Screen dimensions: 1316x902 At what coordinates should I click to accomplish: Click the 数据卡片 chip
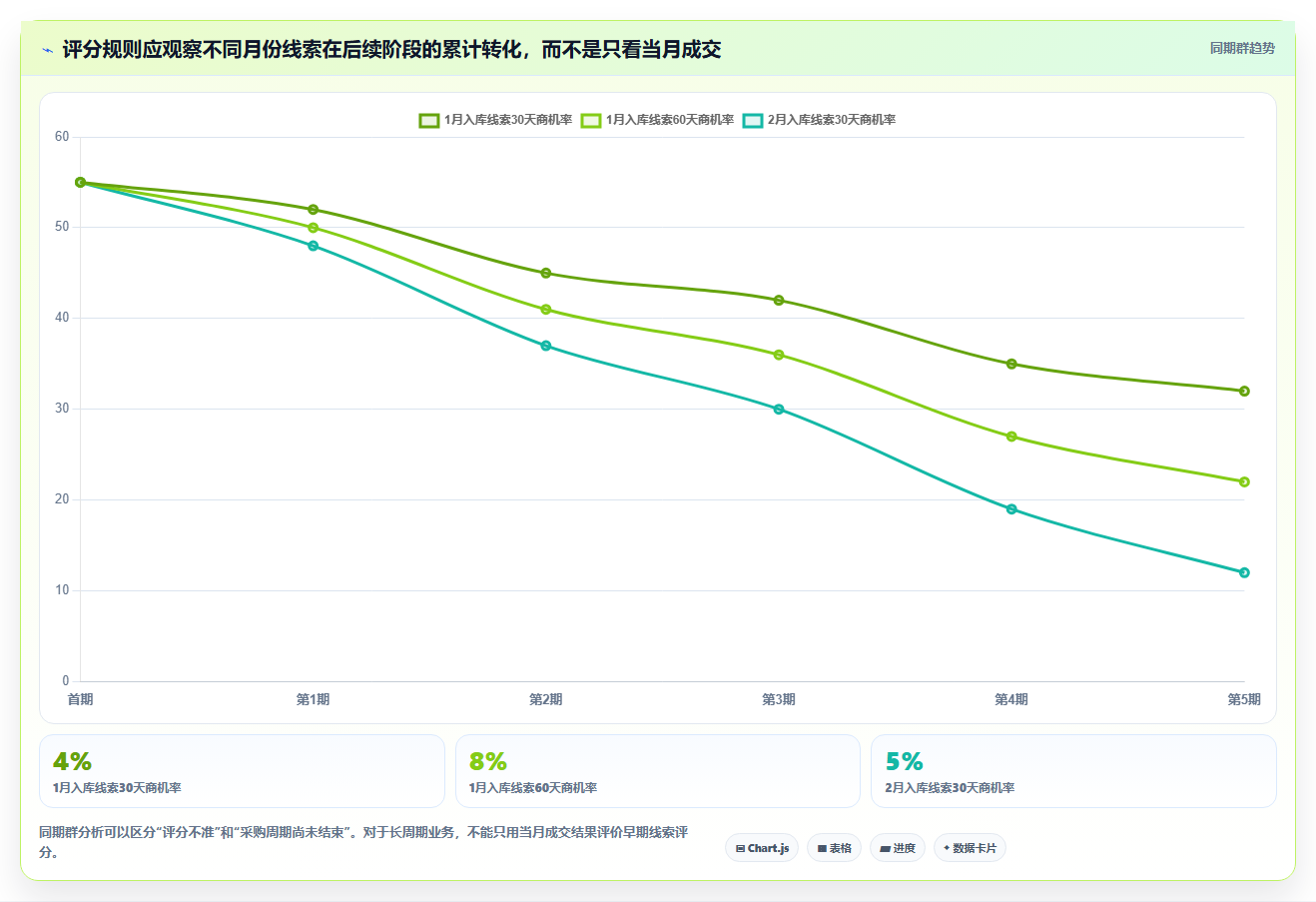[x=970, y=848]
